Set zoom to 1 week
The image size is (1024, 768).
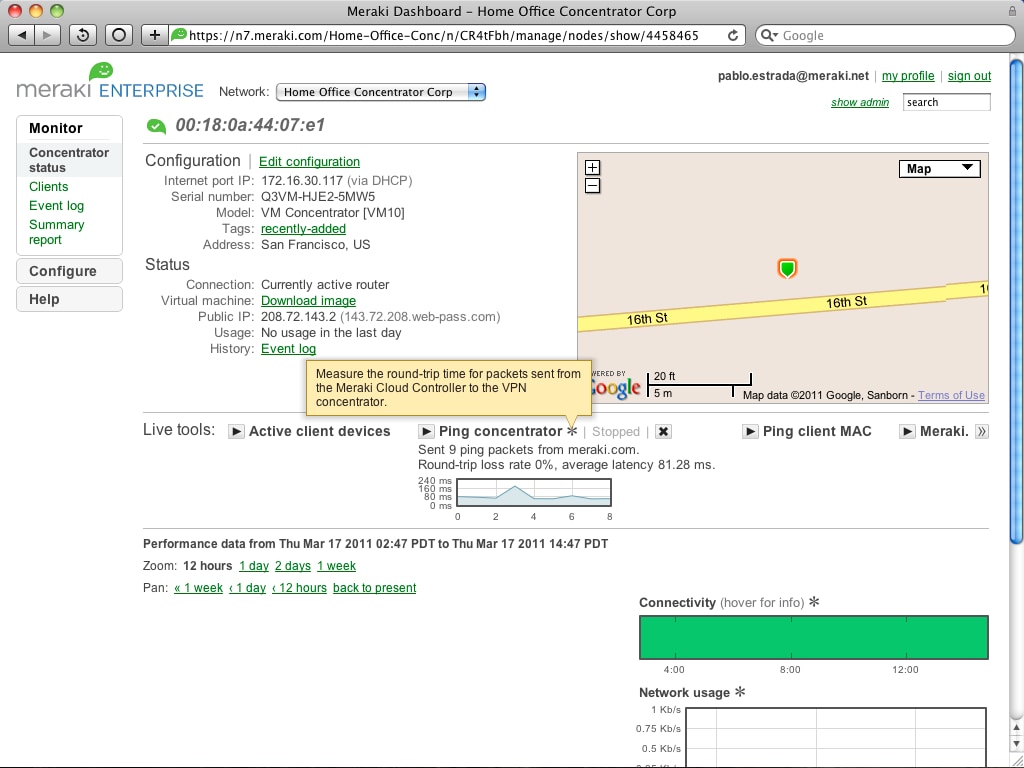coord(336,566)
